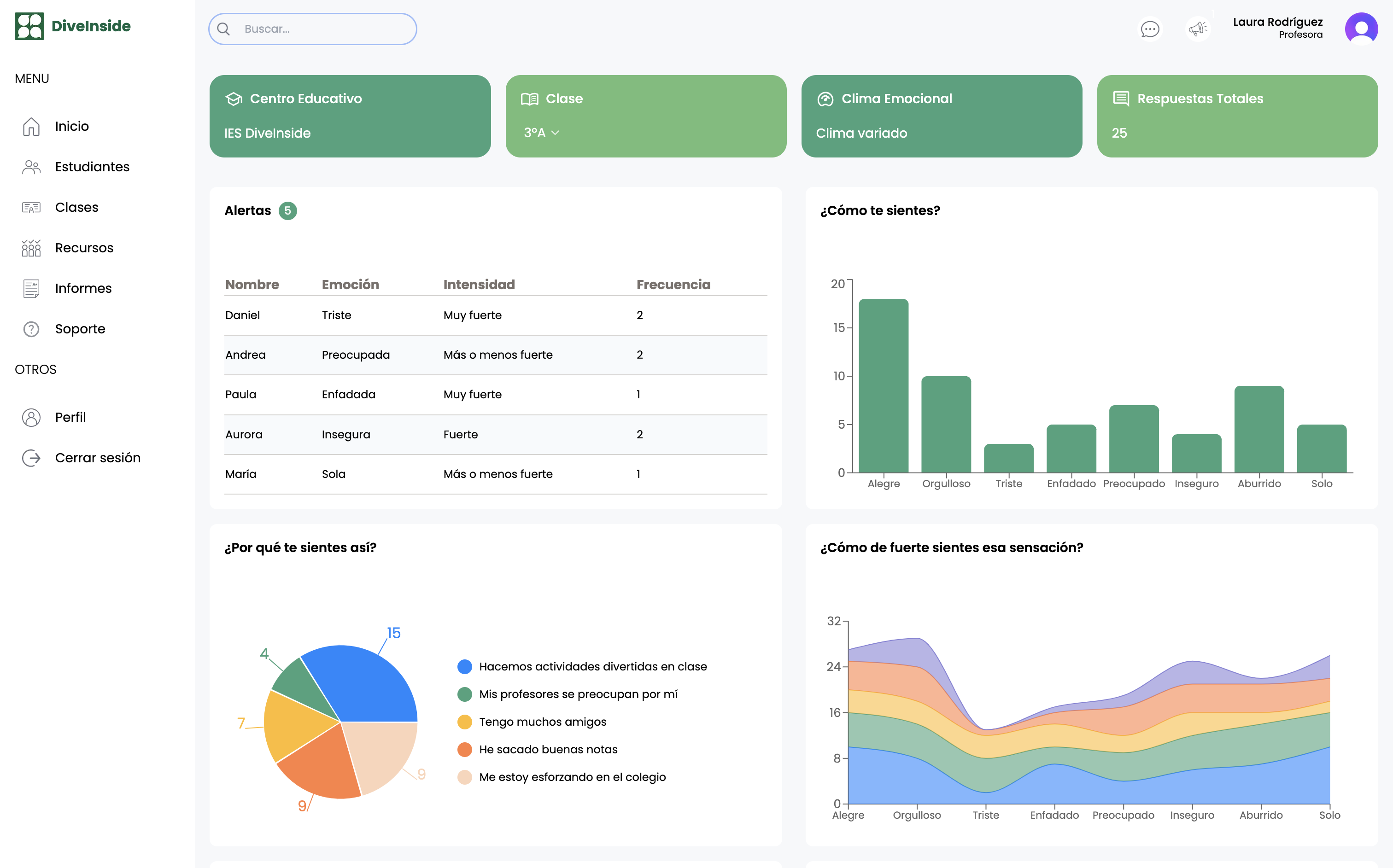Click the Estudiantes people icon
1393x868 pixels.
[31, 167]
